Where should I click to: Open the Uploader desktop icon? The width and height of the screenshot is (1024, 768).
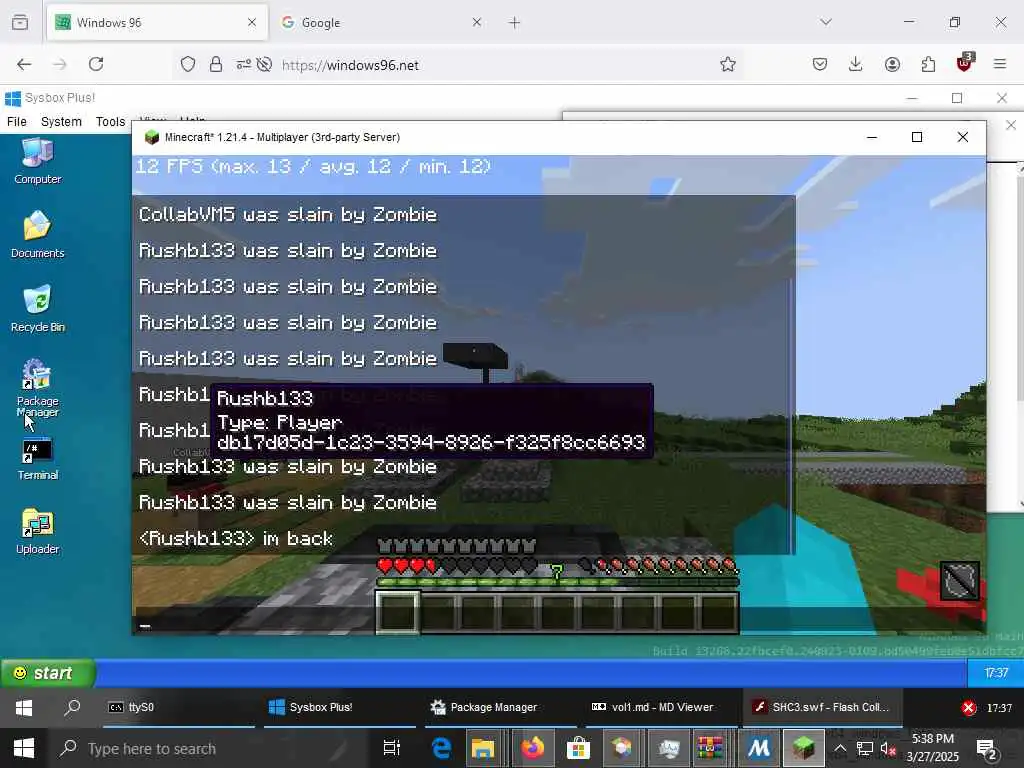tap(37, 532)
